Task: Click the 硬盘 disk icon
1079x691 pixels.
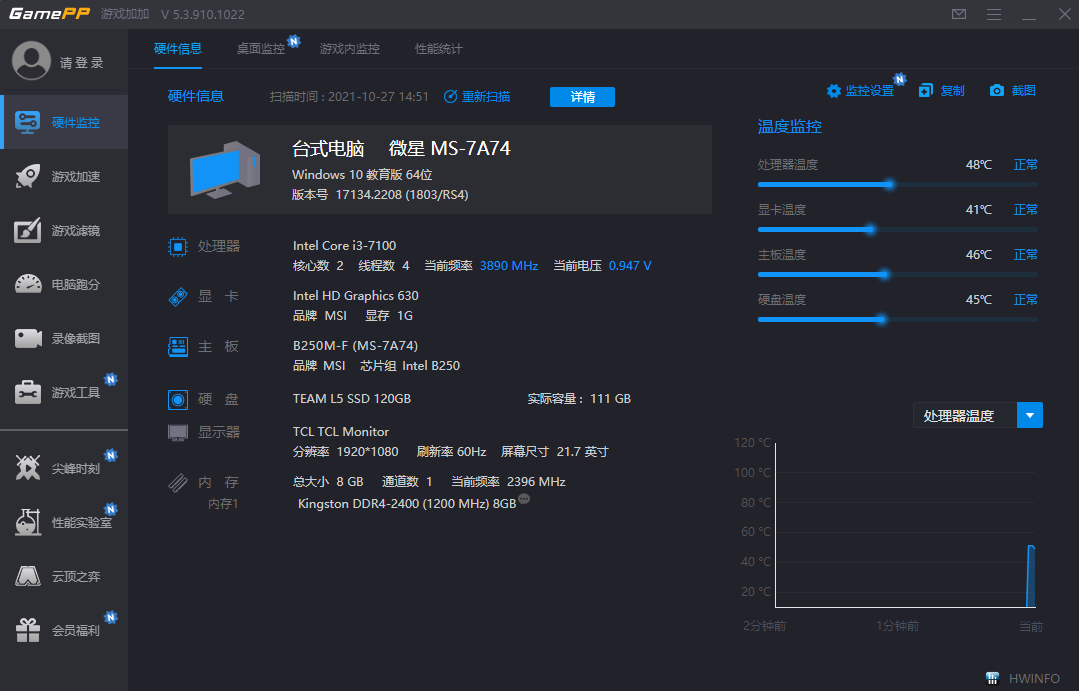Action: pyautogui.click(x=178, y=399)
